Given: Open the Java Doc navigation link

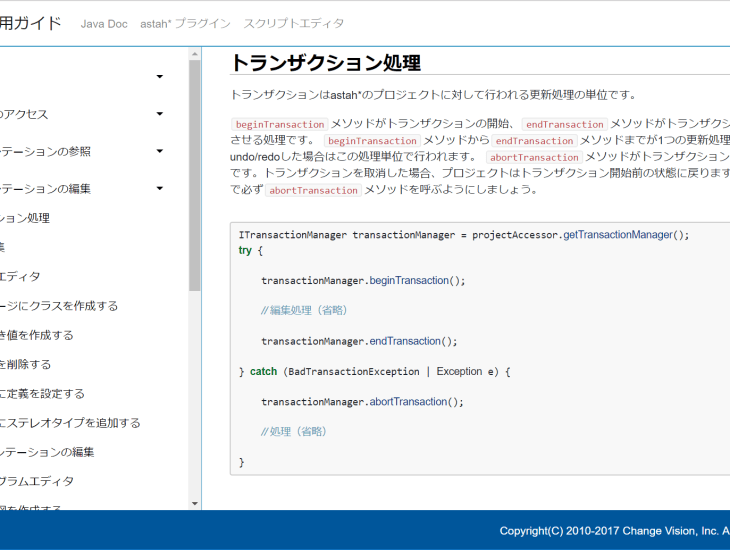Looking at the screenshot, I should click(104, 24).
